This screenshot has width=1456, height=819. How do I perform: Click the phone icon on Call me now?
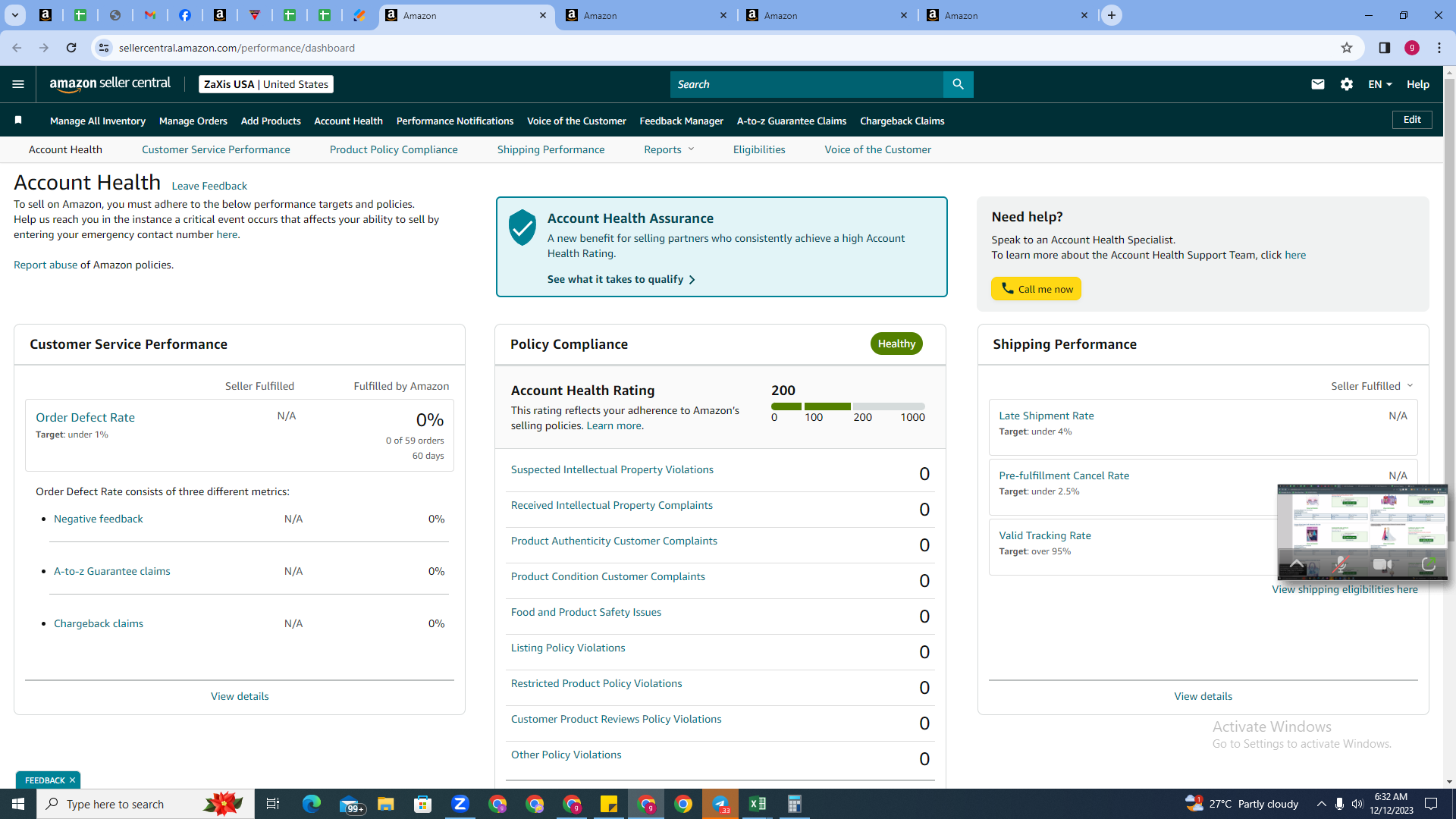pyautogui.click(x=1007, y=288)
